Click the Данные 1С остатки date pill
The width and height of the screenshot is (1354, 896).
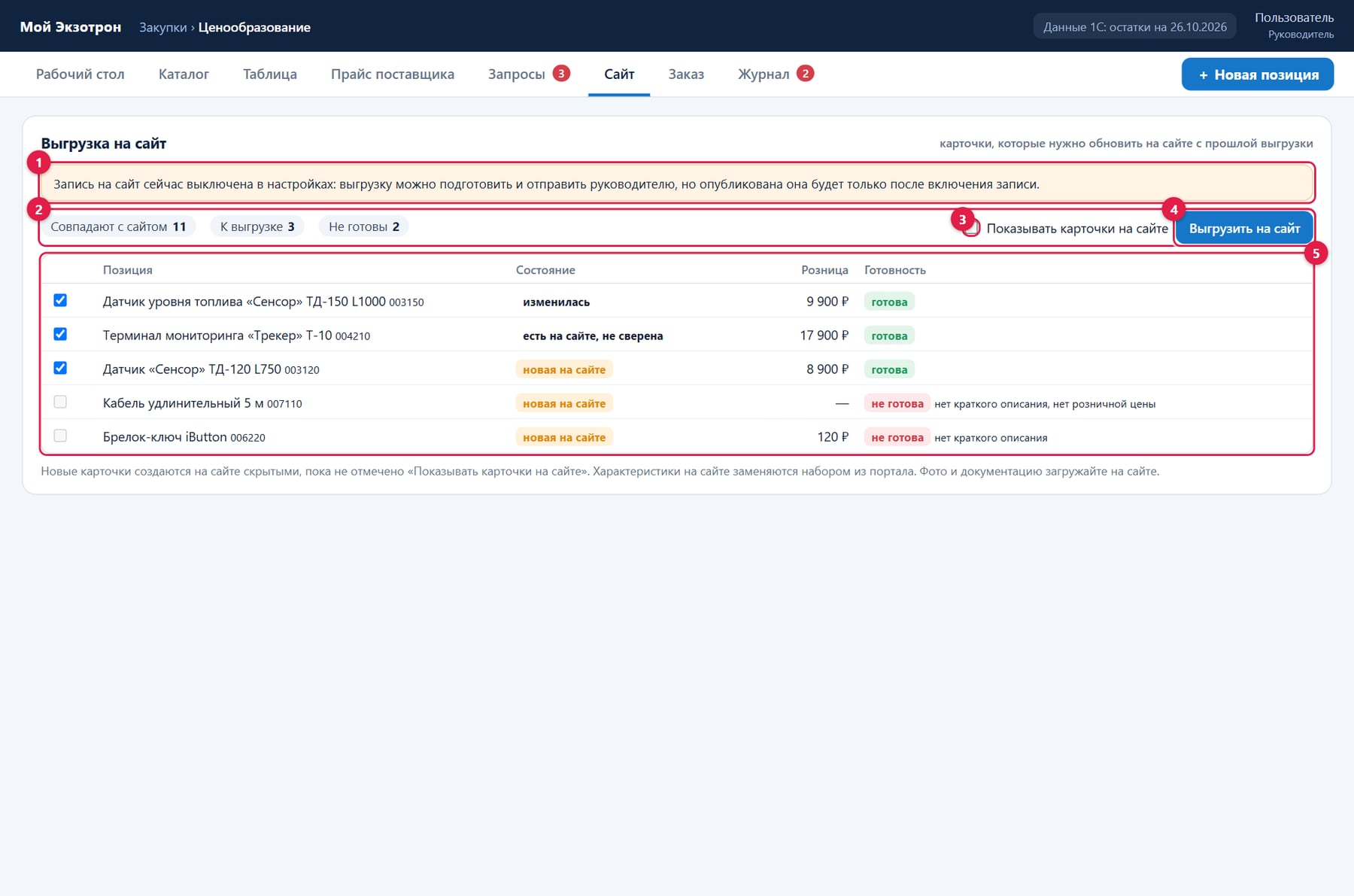coord(1134,27)
